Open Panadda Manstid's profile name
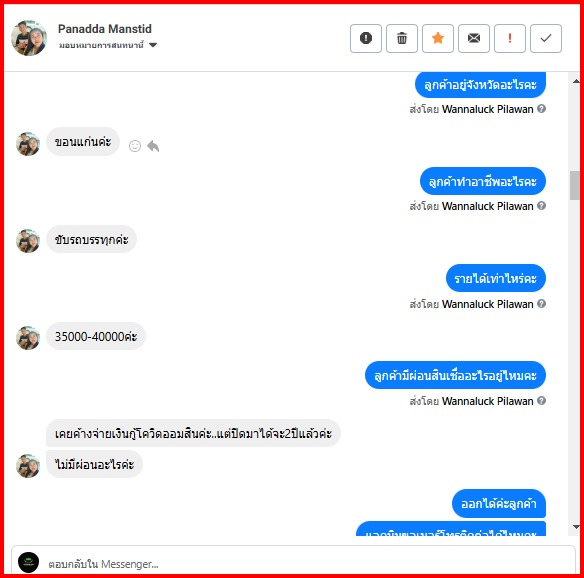 [105, 29]
